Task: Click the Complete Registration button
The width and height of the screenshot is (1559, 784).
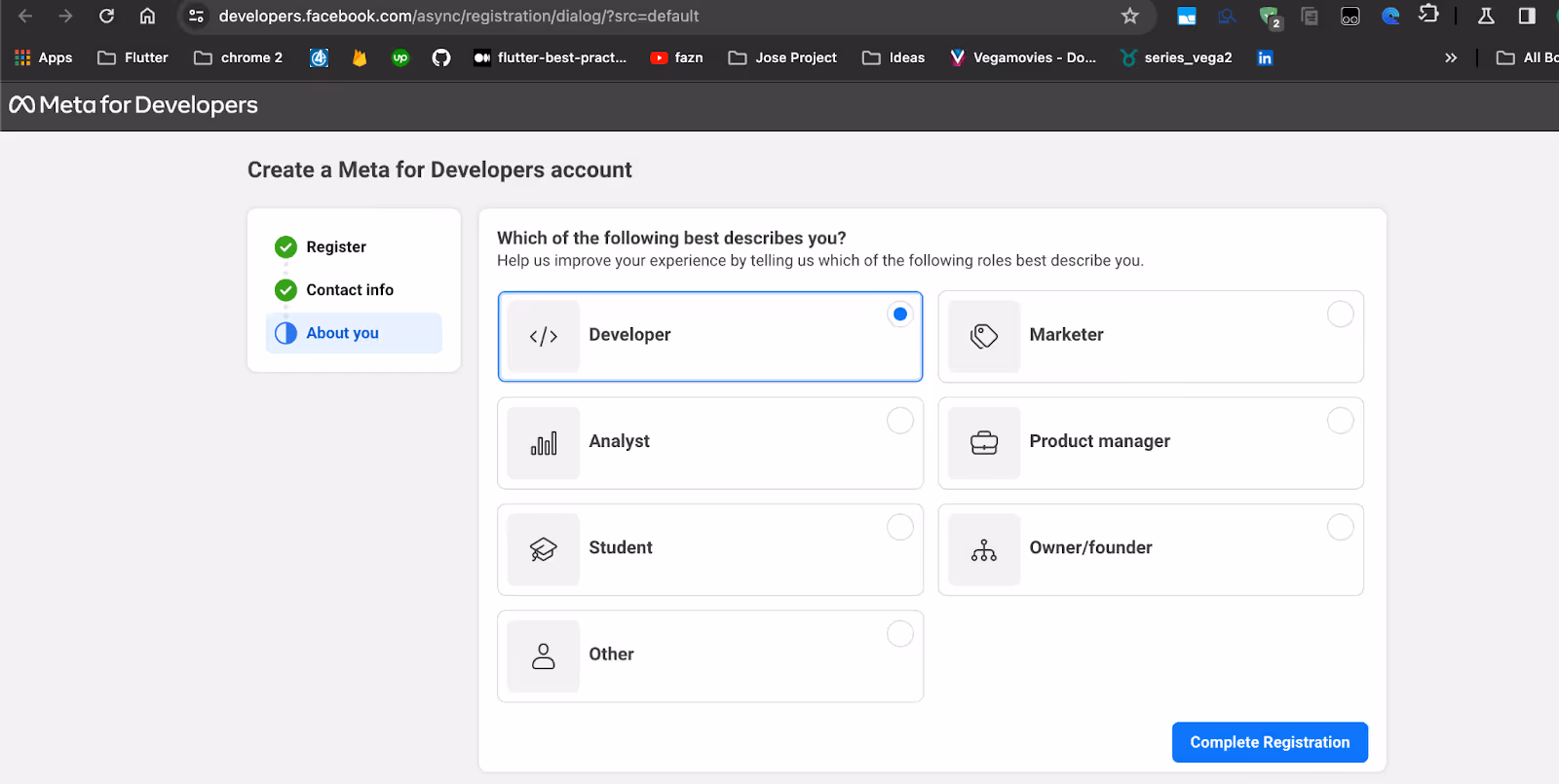Action: pos(1270,742)
